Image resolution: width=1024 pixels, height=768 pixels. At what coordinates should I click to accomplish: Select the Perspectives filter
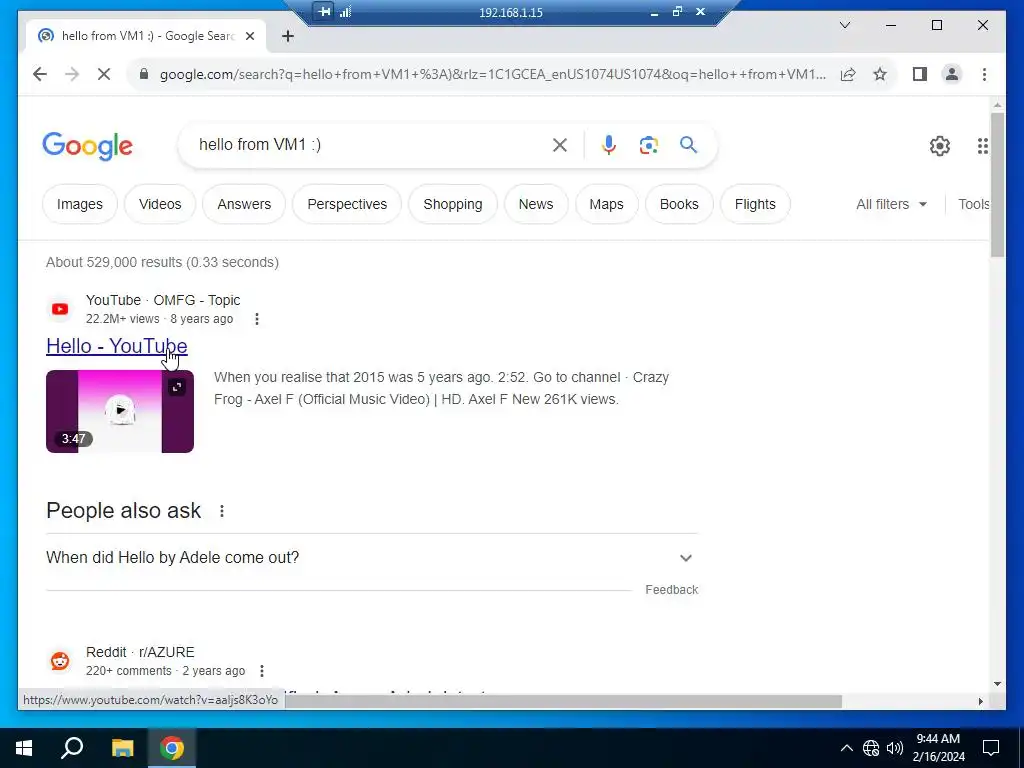pyautogui.click(x=347, y=204)
